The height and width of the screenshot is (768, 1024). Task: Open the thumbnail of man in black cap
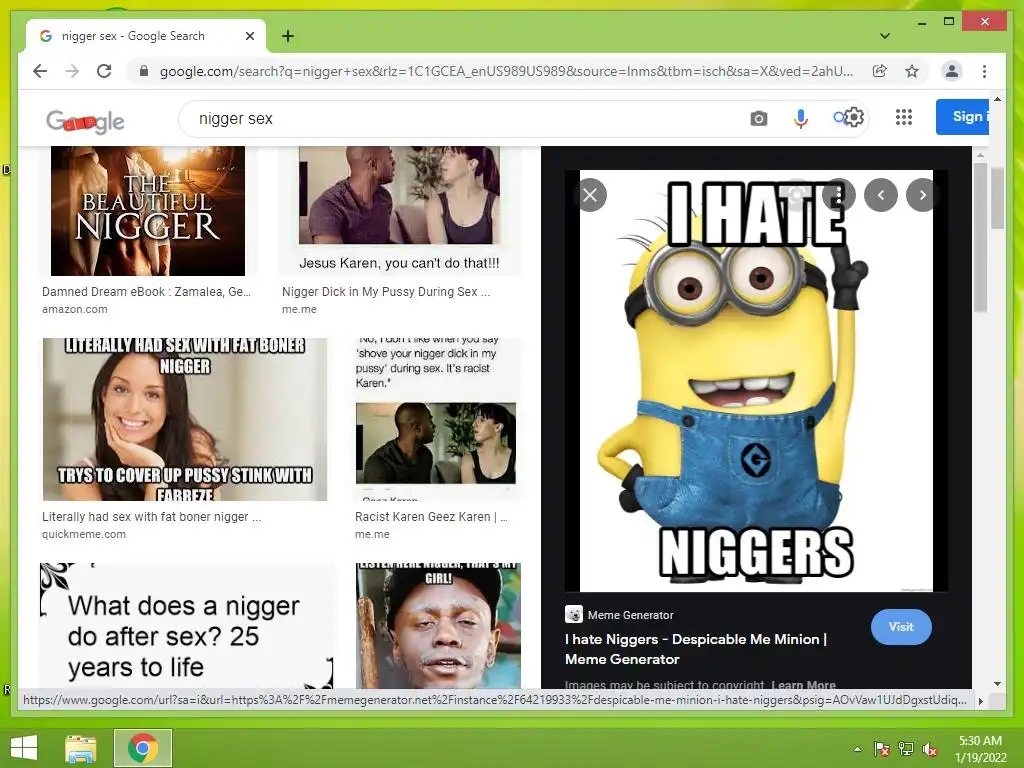pyautogui.click(x=438, y=626)
